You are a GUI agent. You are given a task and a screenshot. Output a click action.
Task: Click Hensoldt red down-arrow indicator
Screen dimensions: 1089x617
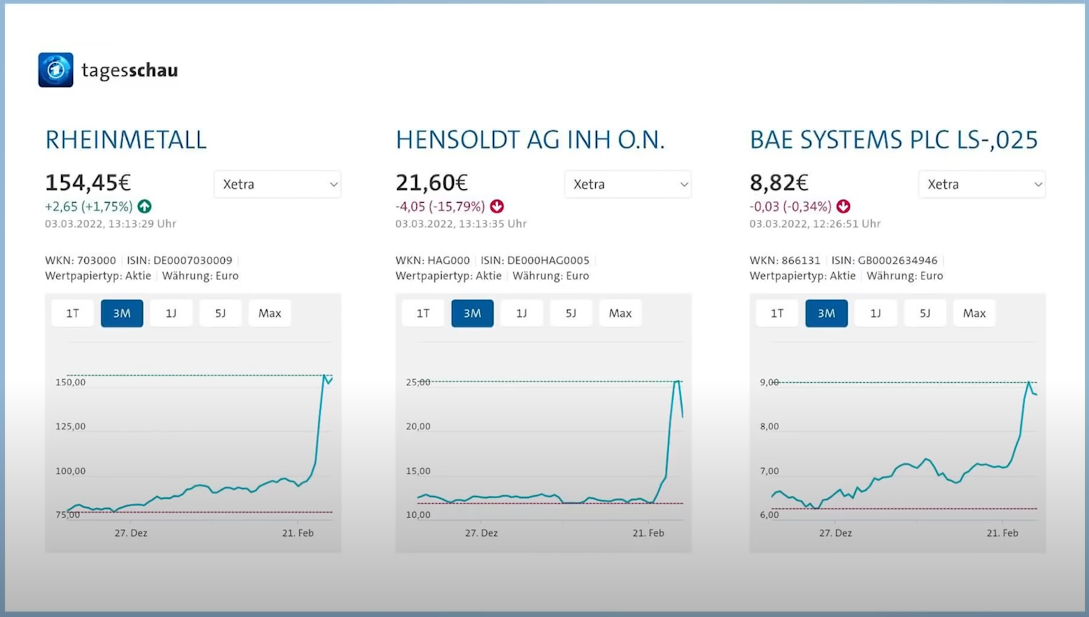tap(497, 207)
